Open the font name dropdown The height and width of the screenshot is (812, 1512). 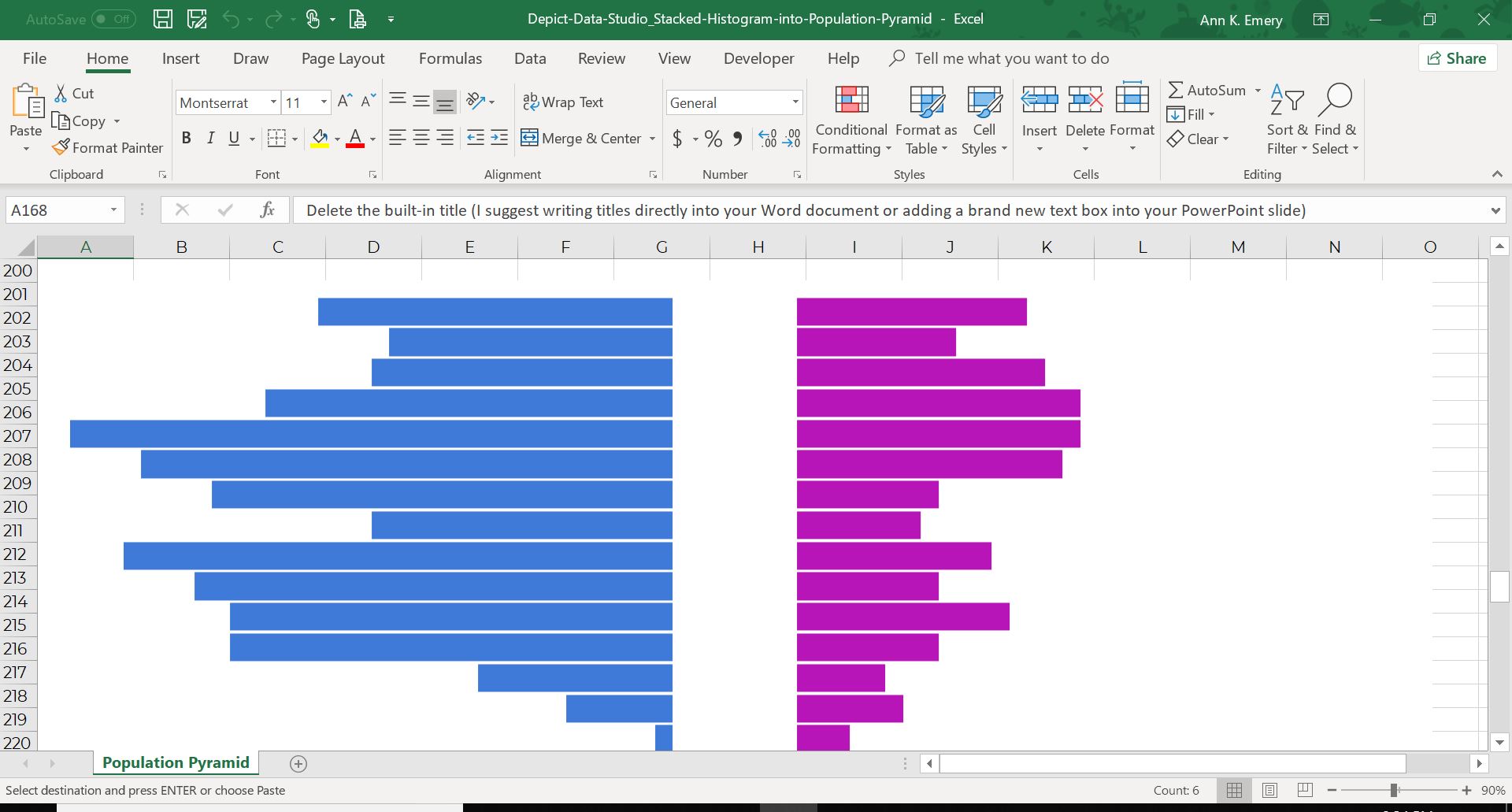272,102
